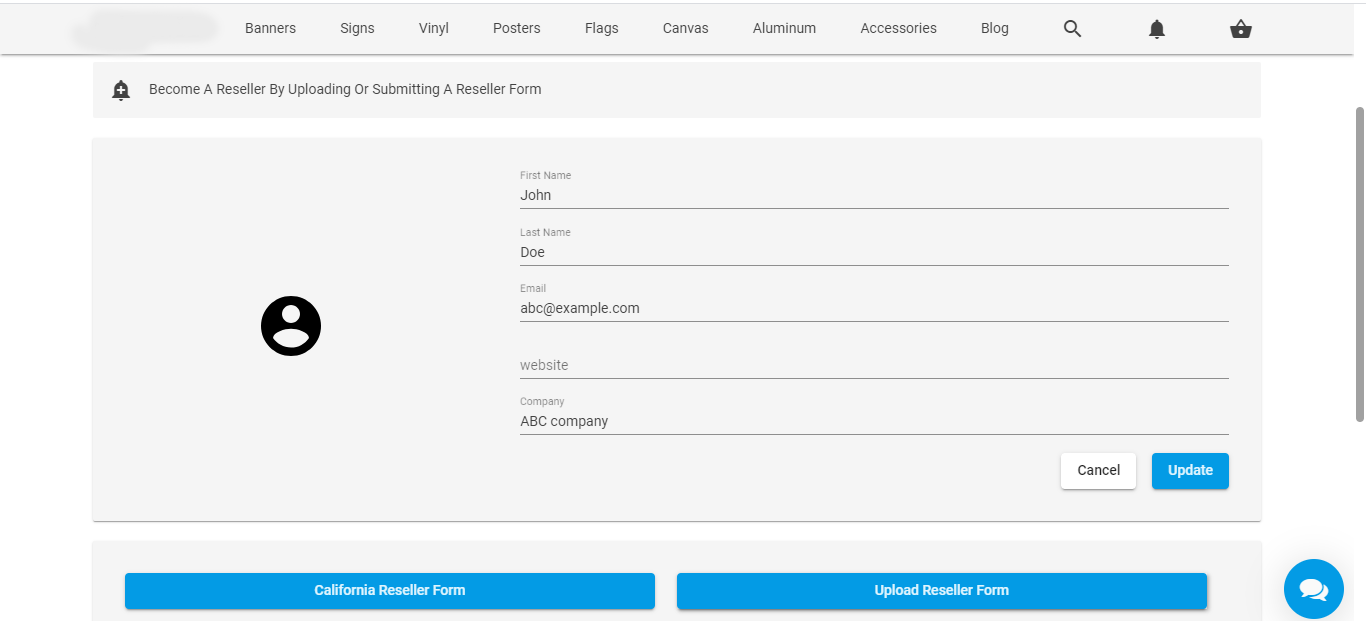The height and width of the screenshot is (621, 1366).
Task: Click Upload Reseller Form button
Action: 941,590
